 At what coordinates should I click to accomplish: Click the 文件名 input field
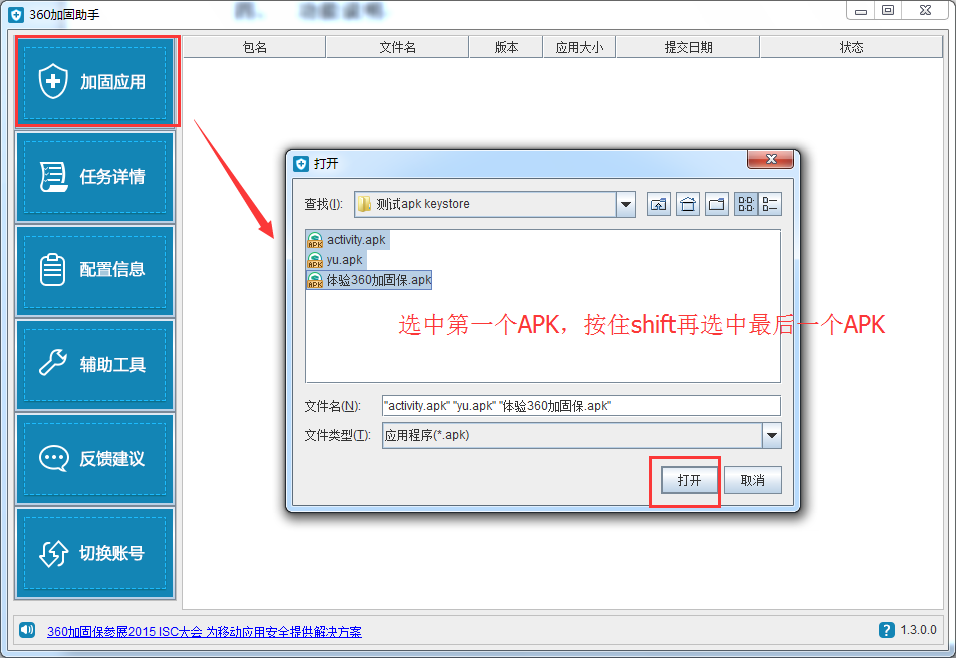click(581, 406)
